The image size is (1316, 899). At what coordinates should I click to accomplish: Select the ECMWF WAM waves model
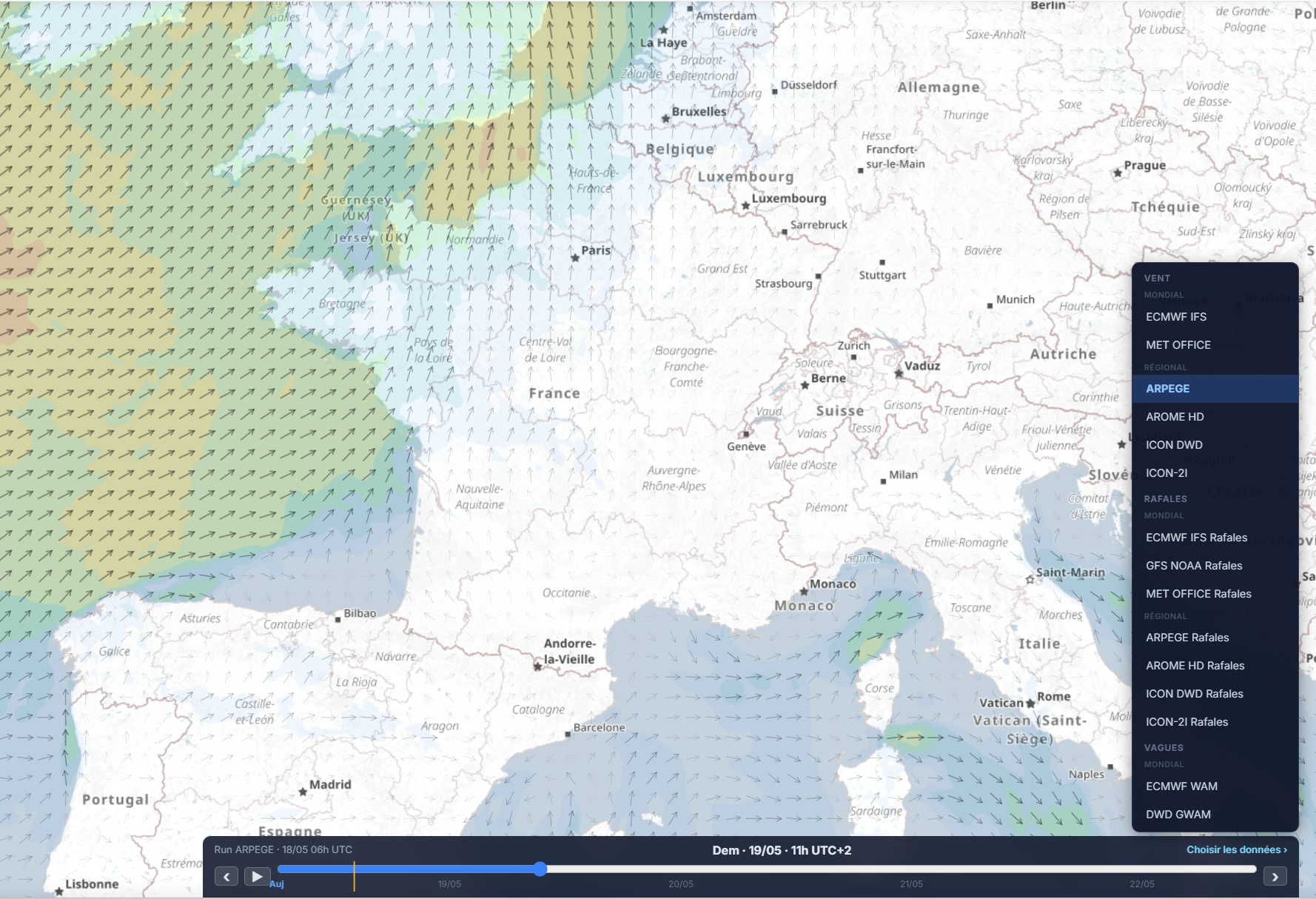(1215, 786)
